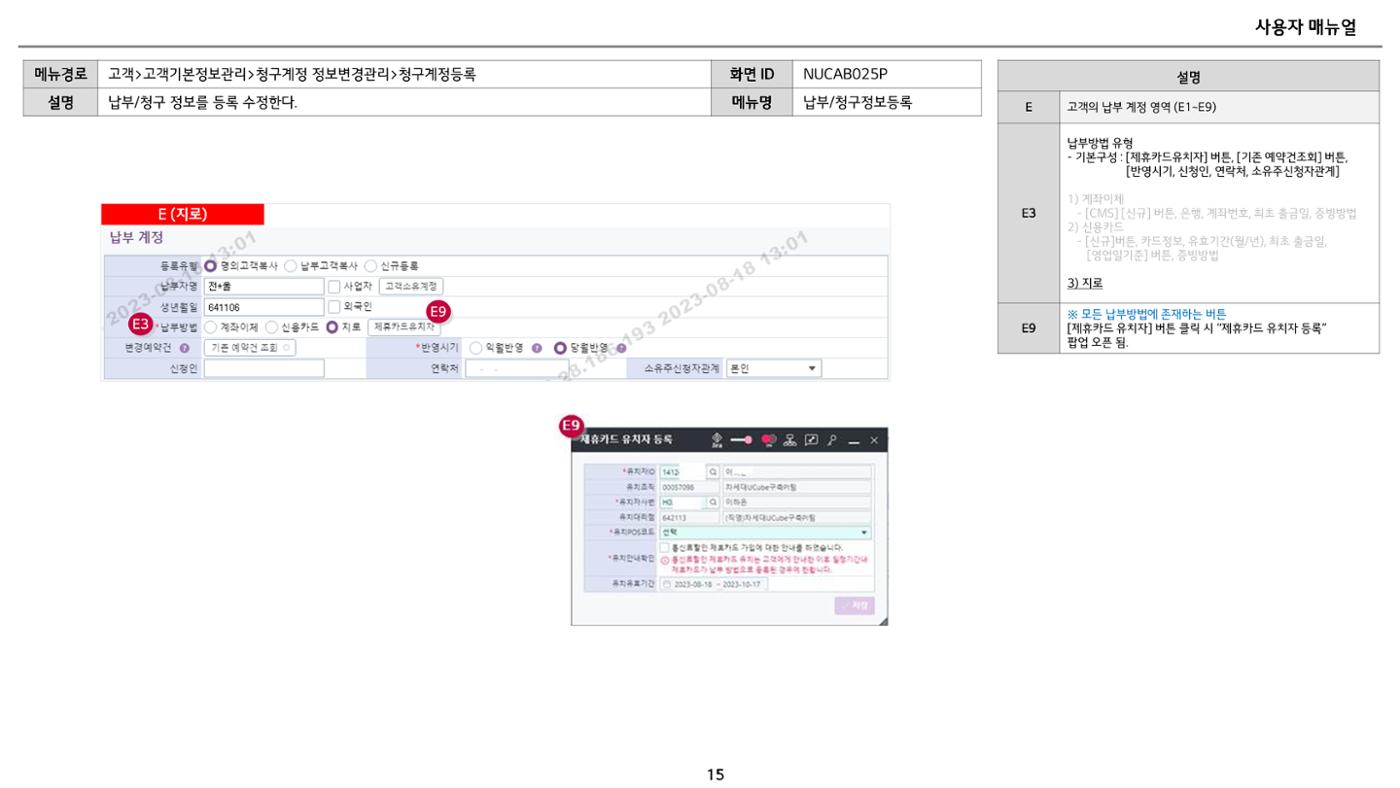Choose 신용카드 payment method

pyautogui.click(x=271, y=327)
